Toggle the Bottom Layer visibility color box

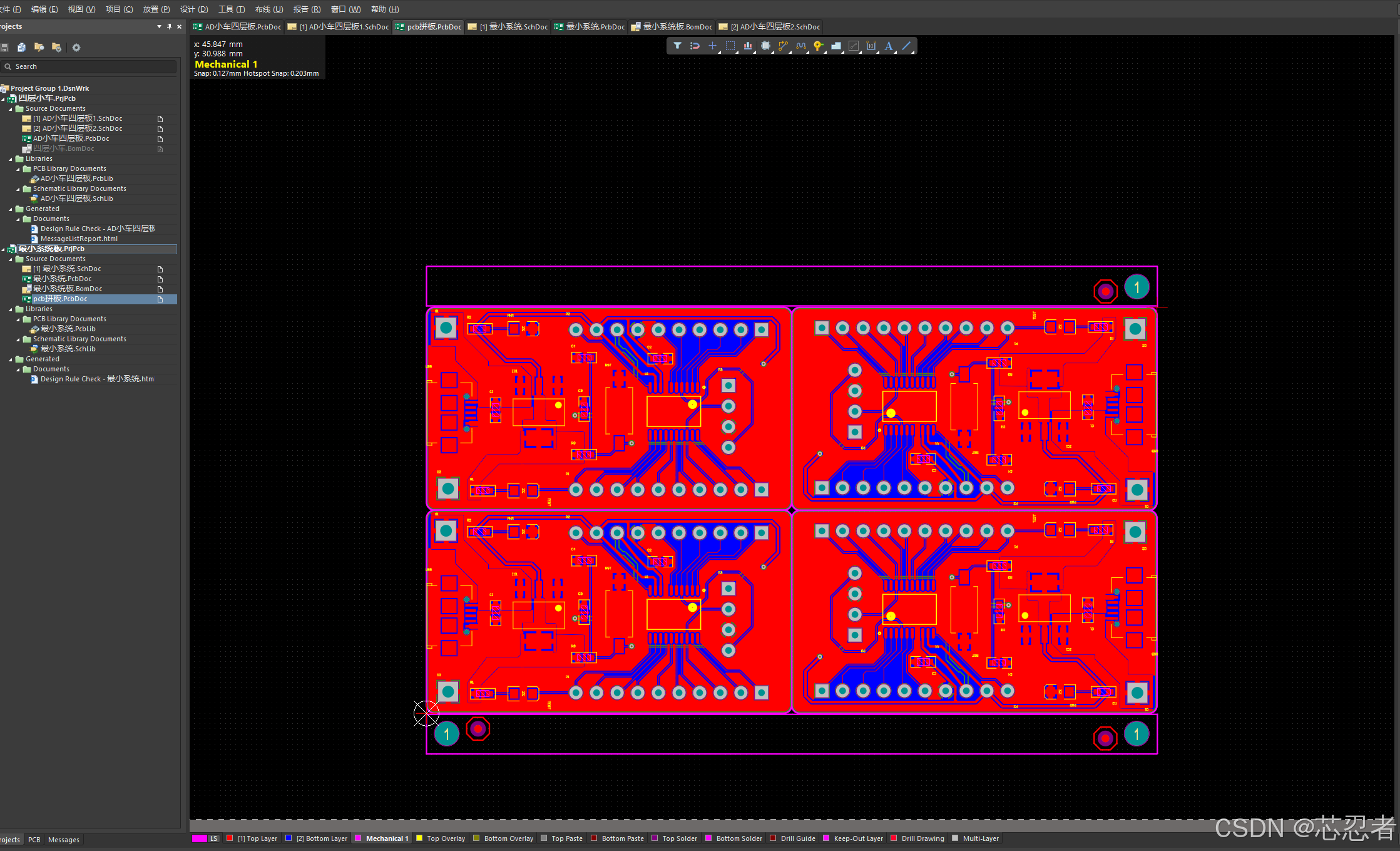289,838
